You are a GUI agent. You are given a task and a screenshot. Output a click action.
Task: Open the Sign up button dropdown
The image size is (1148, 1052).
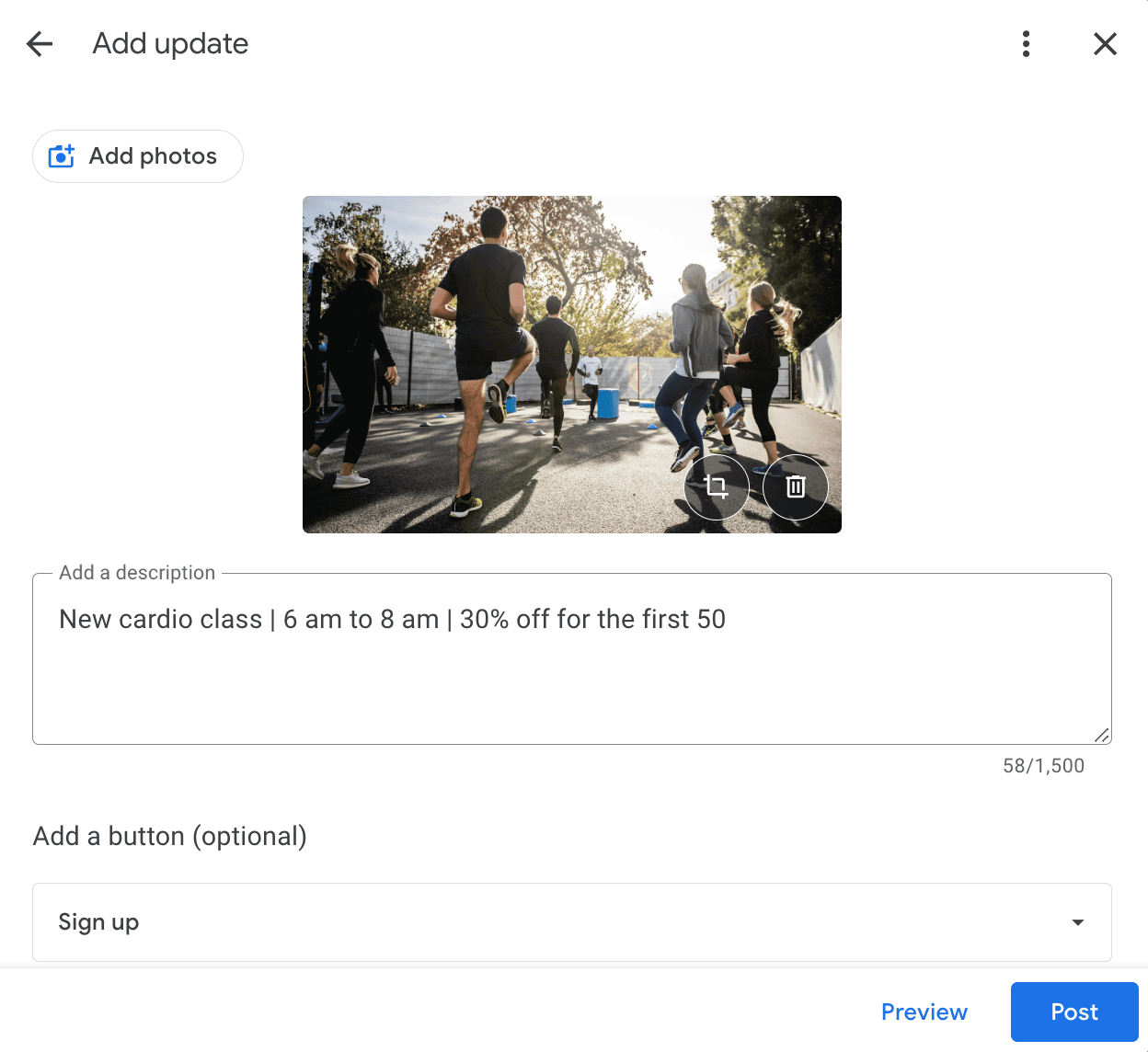click(572, 921)
